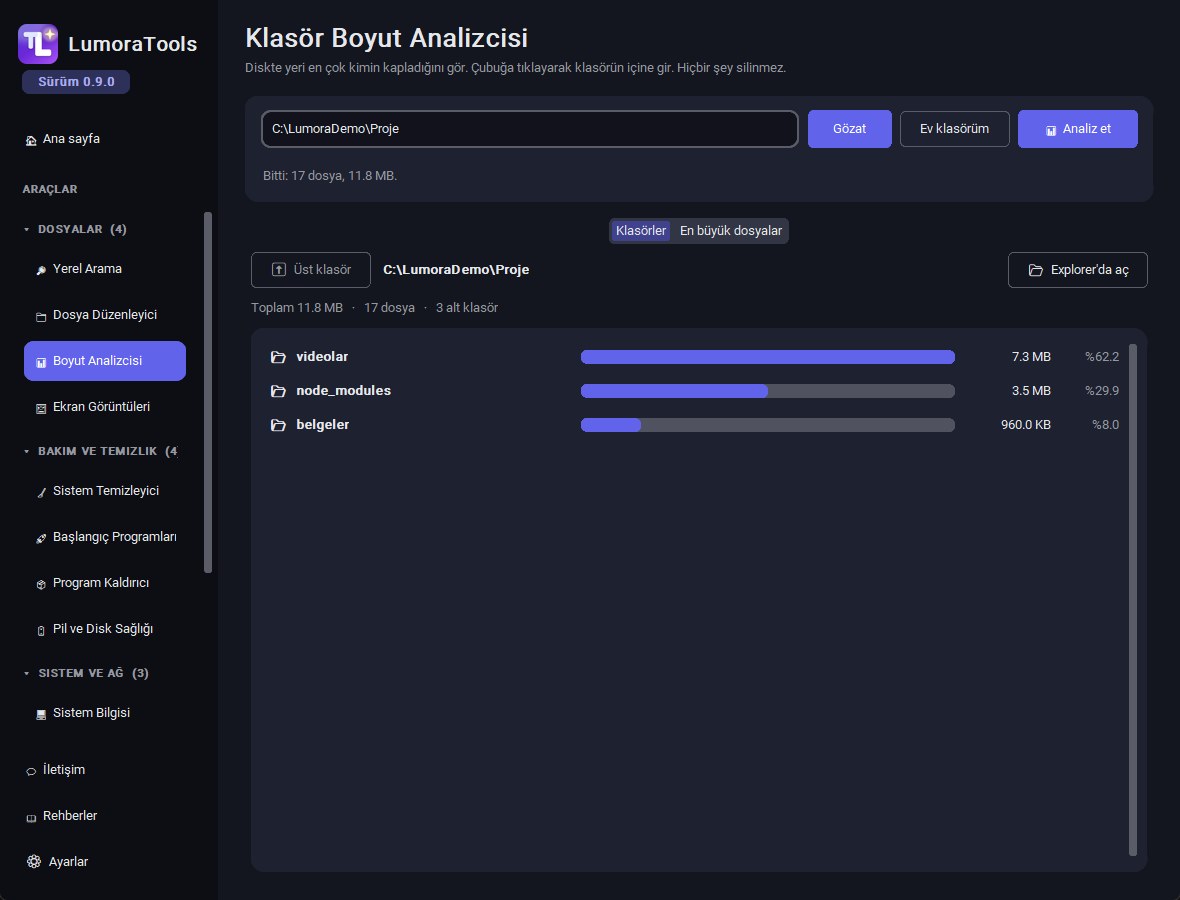Click the Başlangıç Programları rocket icon

(x=41, y=538)
